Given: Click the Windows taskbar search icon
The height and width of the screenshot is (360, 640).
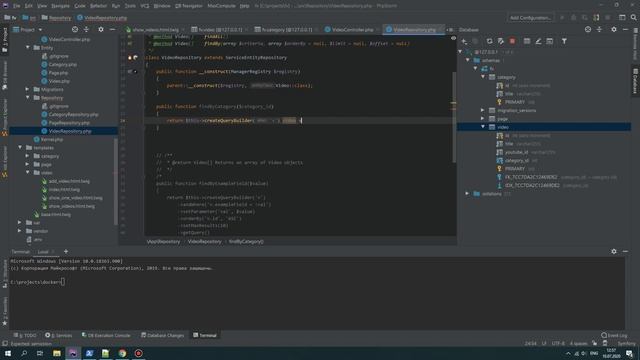Looking at the screenshot, I should pos(24,353).
